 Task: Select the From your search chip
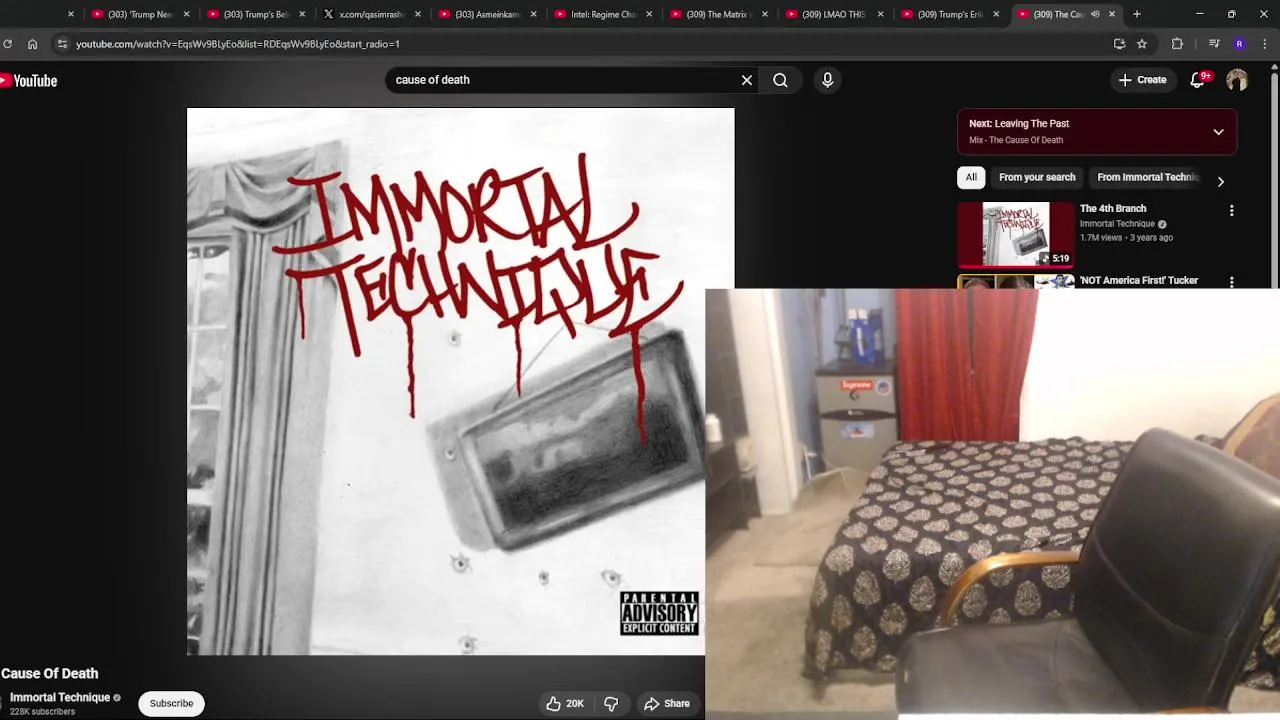[x=1037, y=177]
